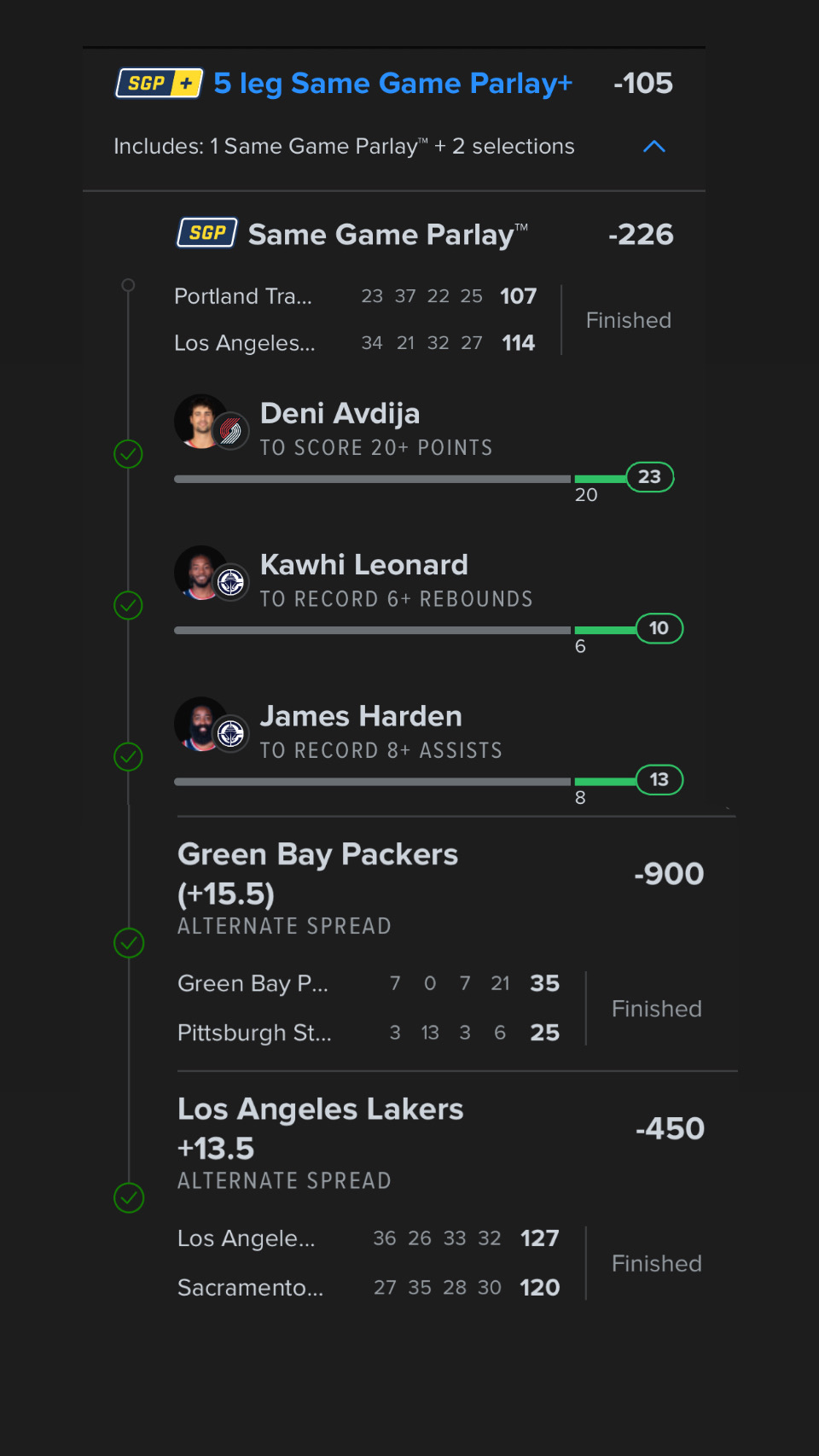This screenshot has height=1456, width=819.
Task: Click Deni Avdija's player headshot
Action: [200, 420]
